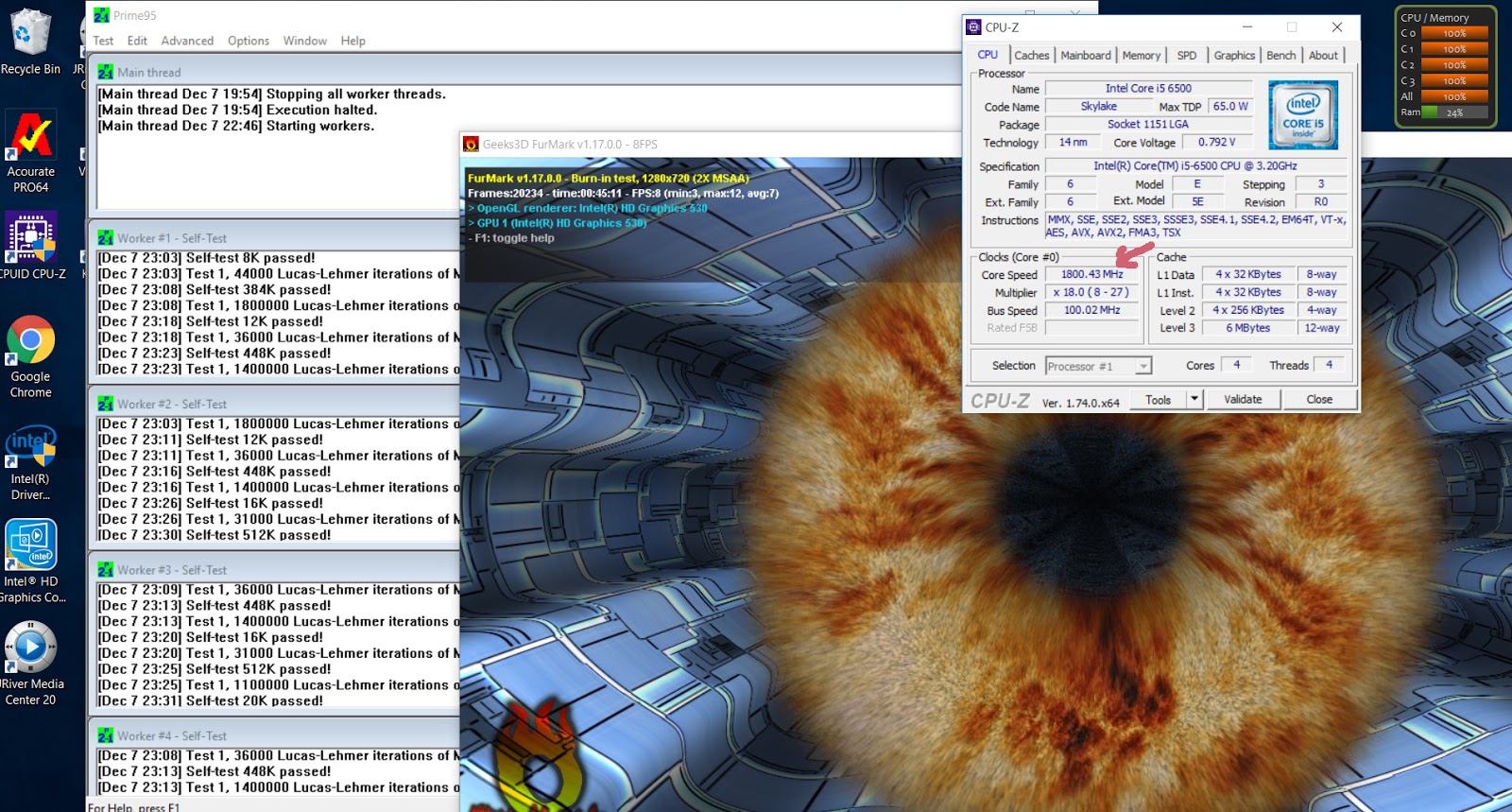Switch to the Bench tab in CPU-Z
This screenshot has height=812, width=1512.
[1281, 56]
